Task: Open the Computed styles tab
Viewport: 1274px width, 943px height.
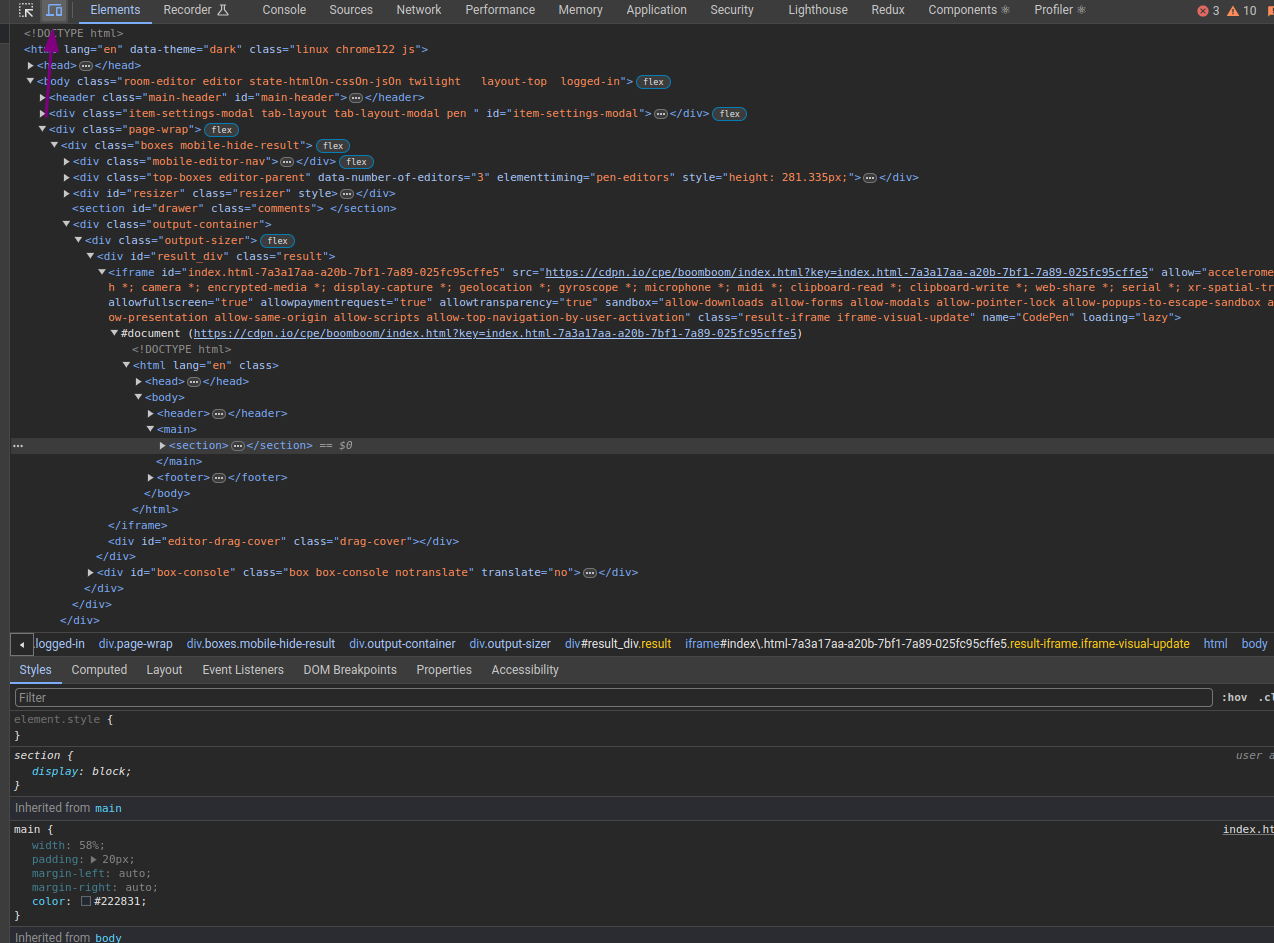Action: 99,670
